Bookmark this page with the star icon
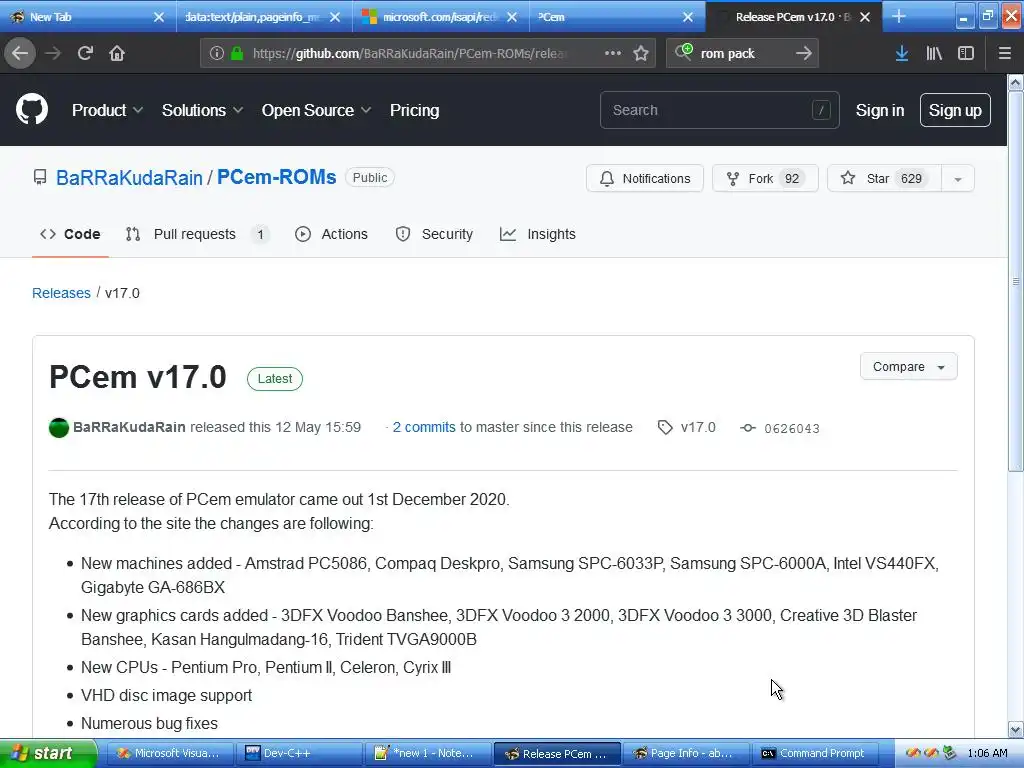The height and width of the screenshot is (768, 1024). pos(641,53)
